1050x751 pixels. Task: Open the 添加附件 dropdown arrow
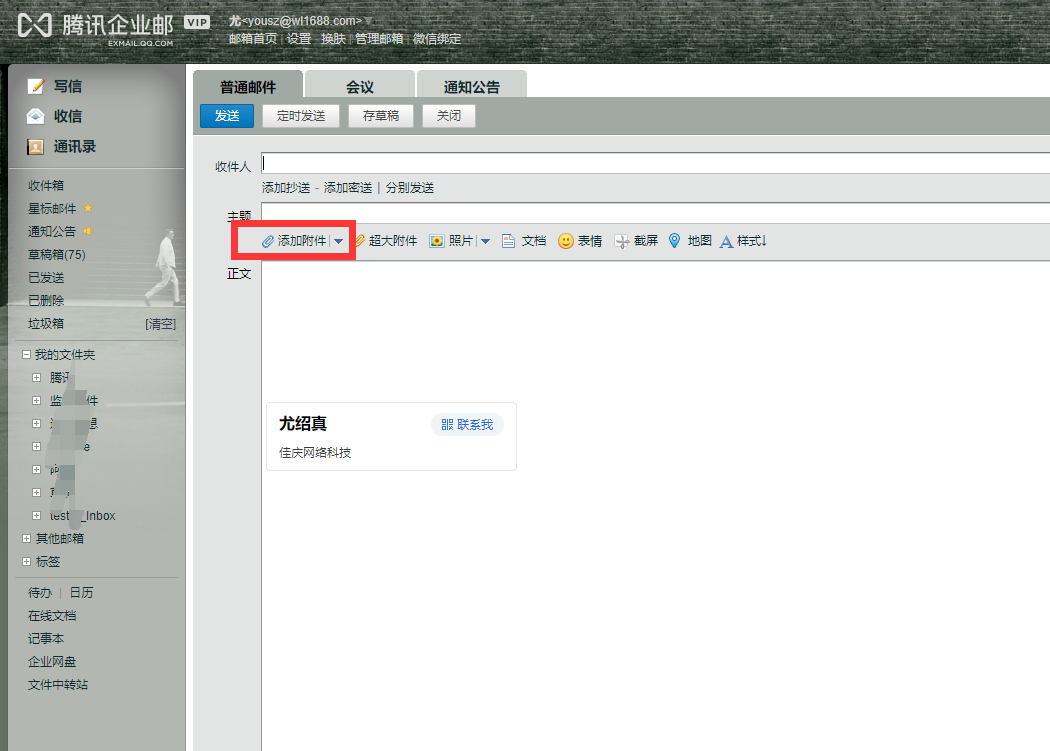click(x=339, y=241)
